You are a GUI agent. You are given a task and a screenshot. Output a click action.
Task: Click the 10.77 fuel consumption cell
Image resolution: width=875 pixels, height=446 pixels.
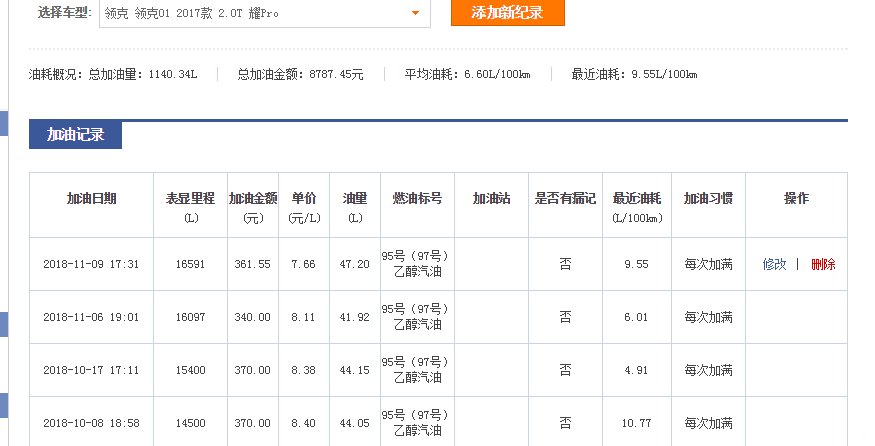coord(636,423)
